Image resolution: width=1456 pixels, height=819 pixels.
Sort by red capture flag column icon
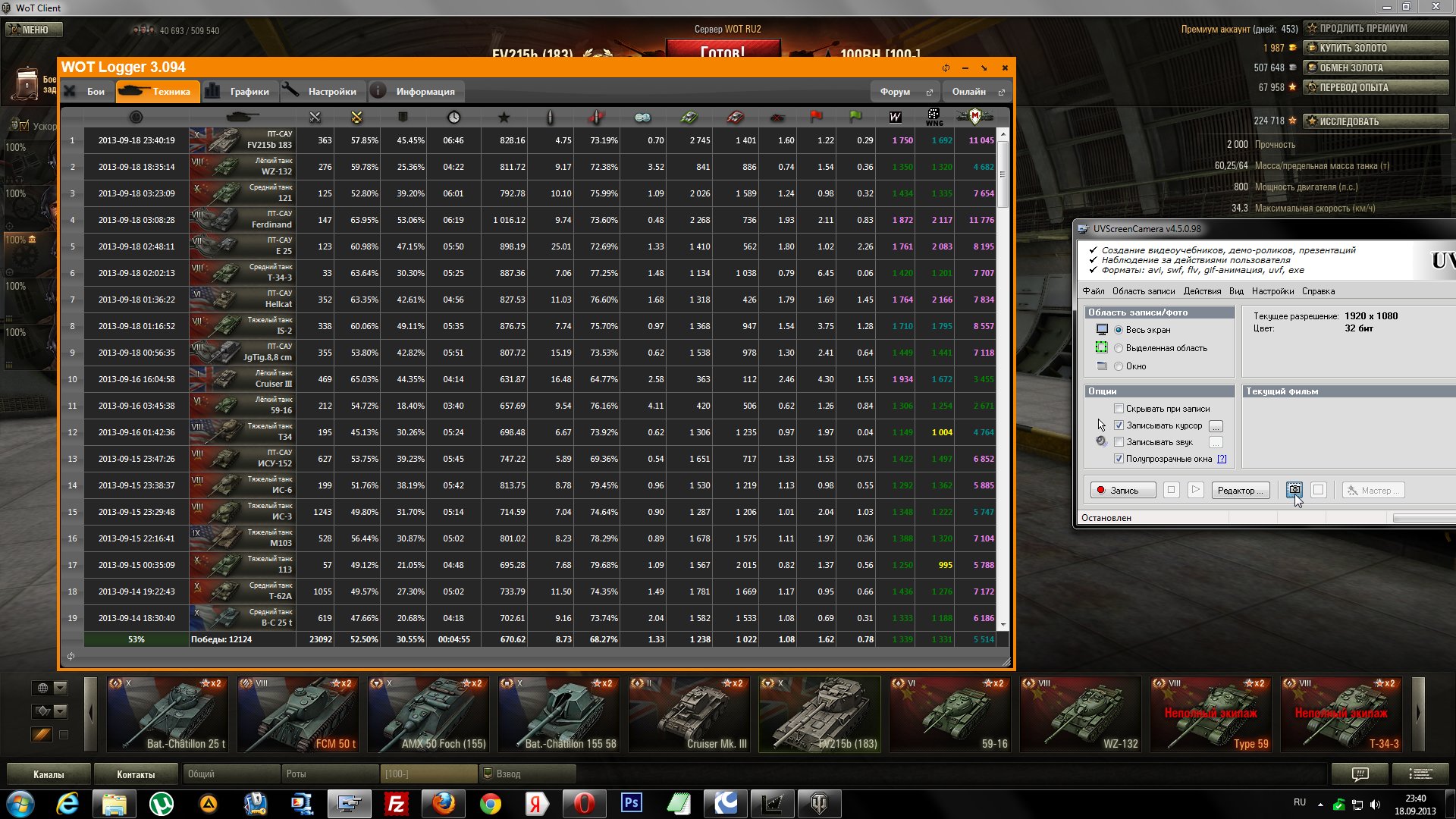pos(816,117)
